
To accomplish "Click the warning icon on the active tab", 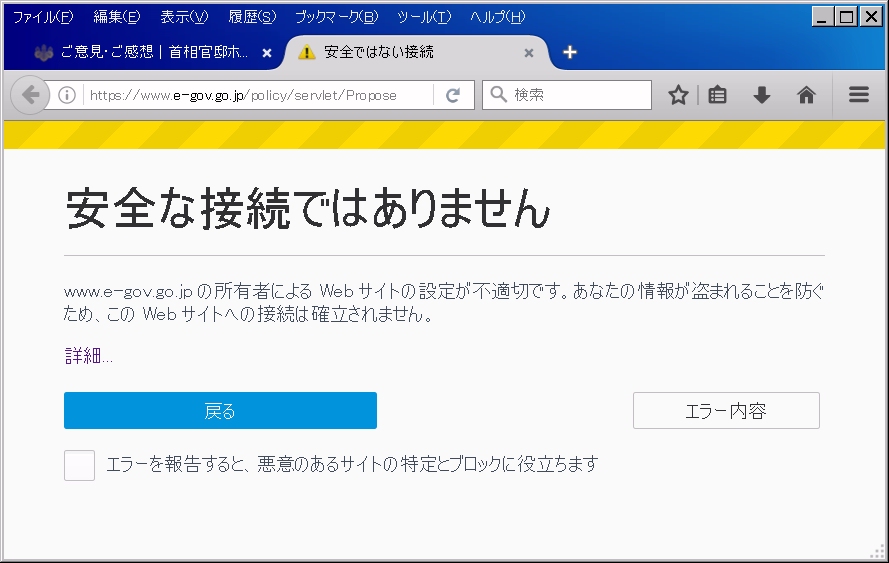I will pyautogui.click(x=306, y=52).
